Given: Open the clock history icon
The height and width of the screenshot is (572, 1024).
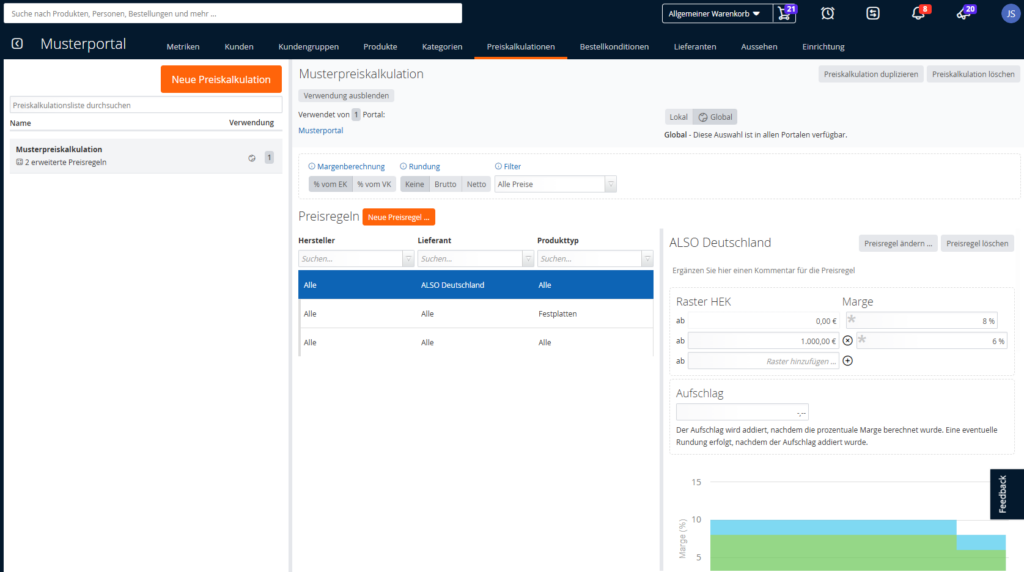Looking at the screenshot, I should 827,13.
